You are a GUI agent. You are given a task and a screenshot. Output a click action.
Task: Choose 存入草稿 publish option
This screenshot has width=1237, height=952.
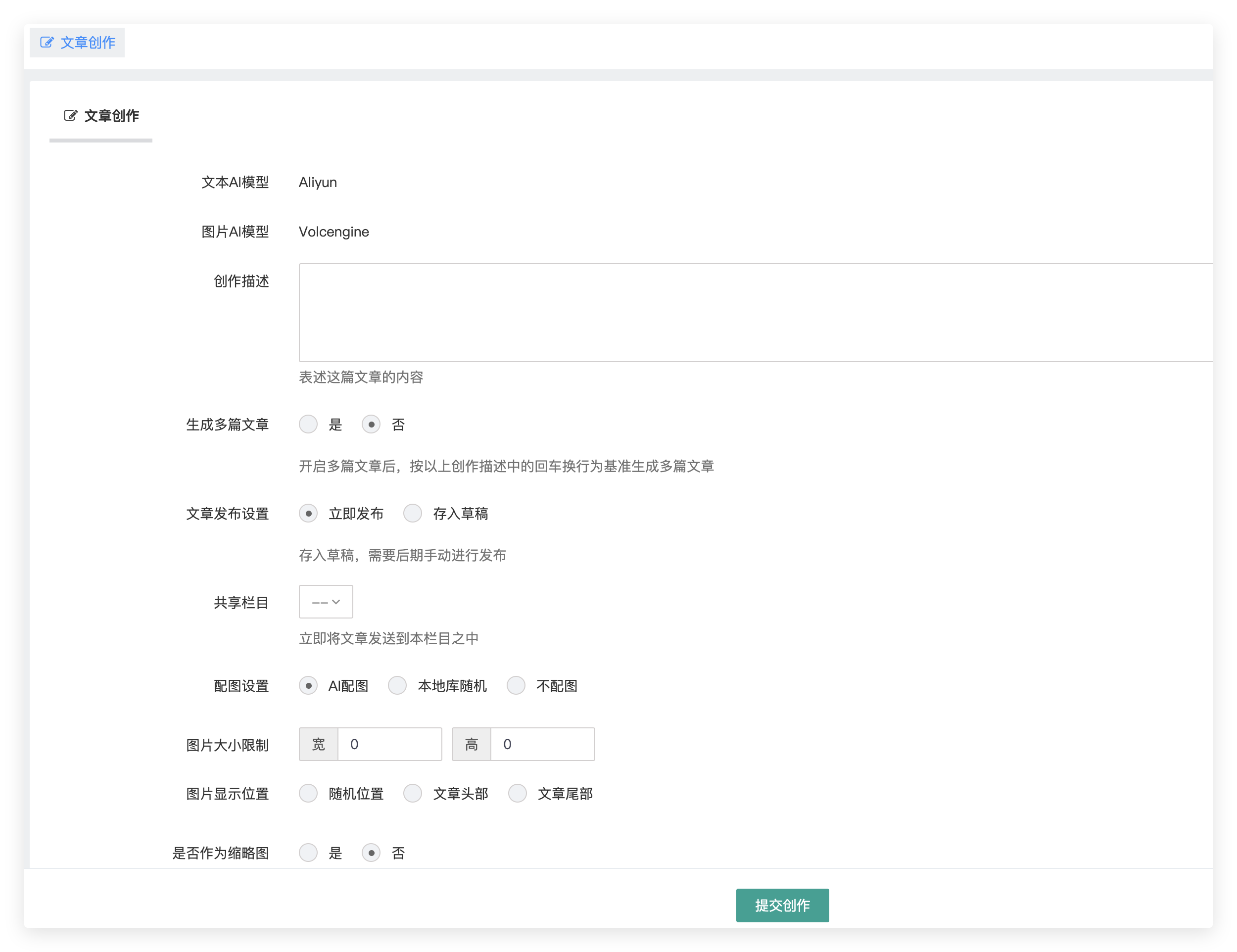(x=413, y=513)
